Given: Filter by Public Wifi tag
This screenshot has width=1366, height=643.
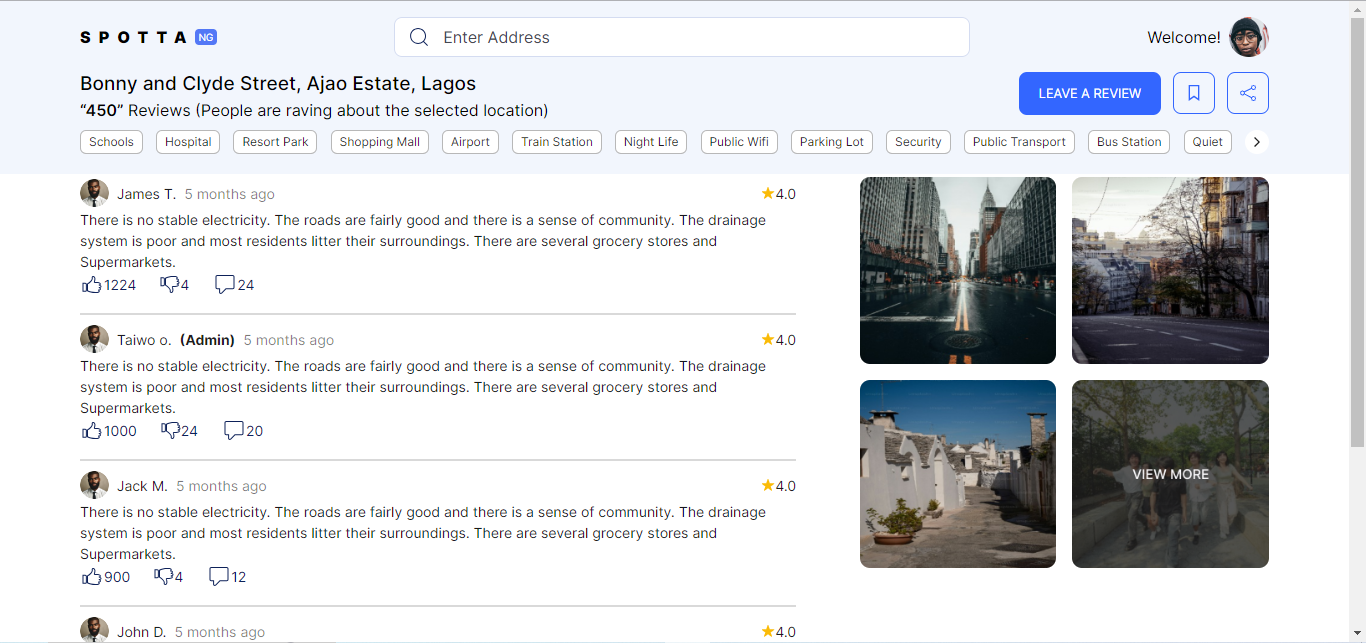Looking at the screenshot, I should (739, 142).
